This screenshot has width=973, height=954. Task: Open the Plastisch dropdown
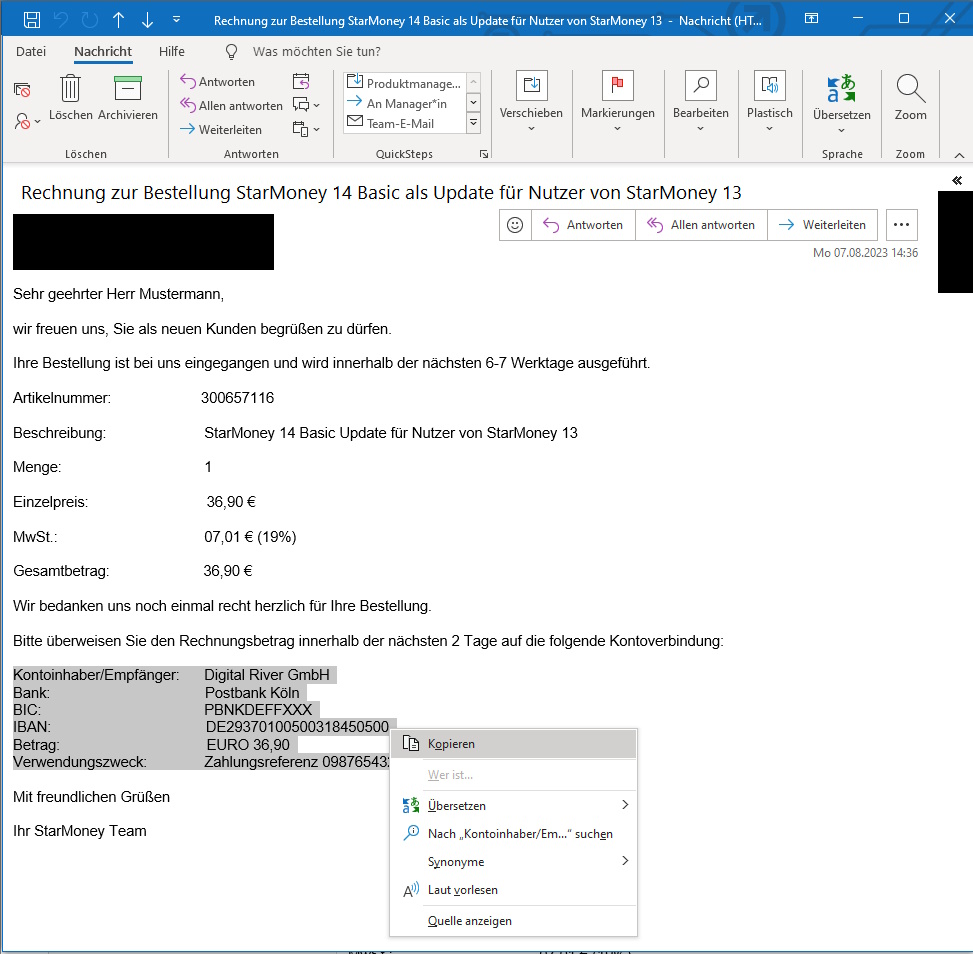tap(769, 101)
